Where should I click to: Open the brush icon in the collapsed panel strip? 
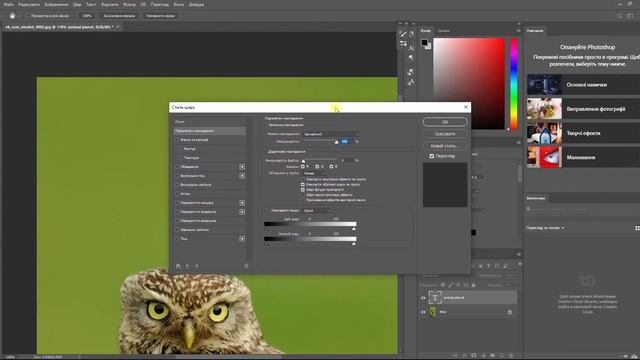[403, 34]
